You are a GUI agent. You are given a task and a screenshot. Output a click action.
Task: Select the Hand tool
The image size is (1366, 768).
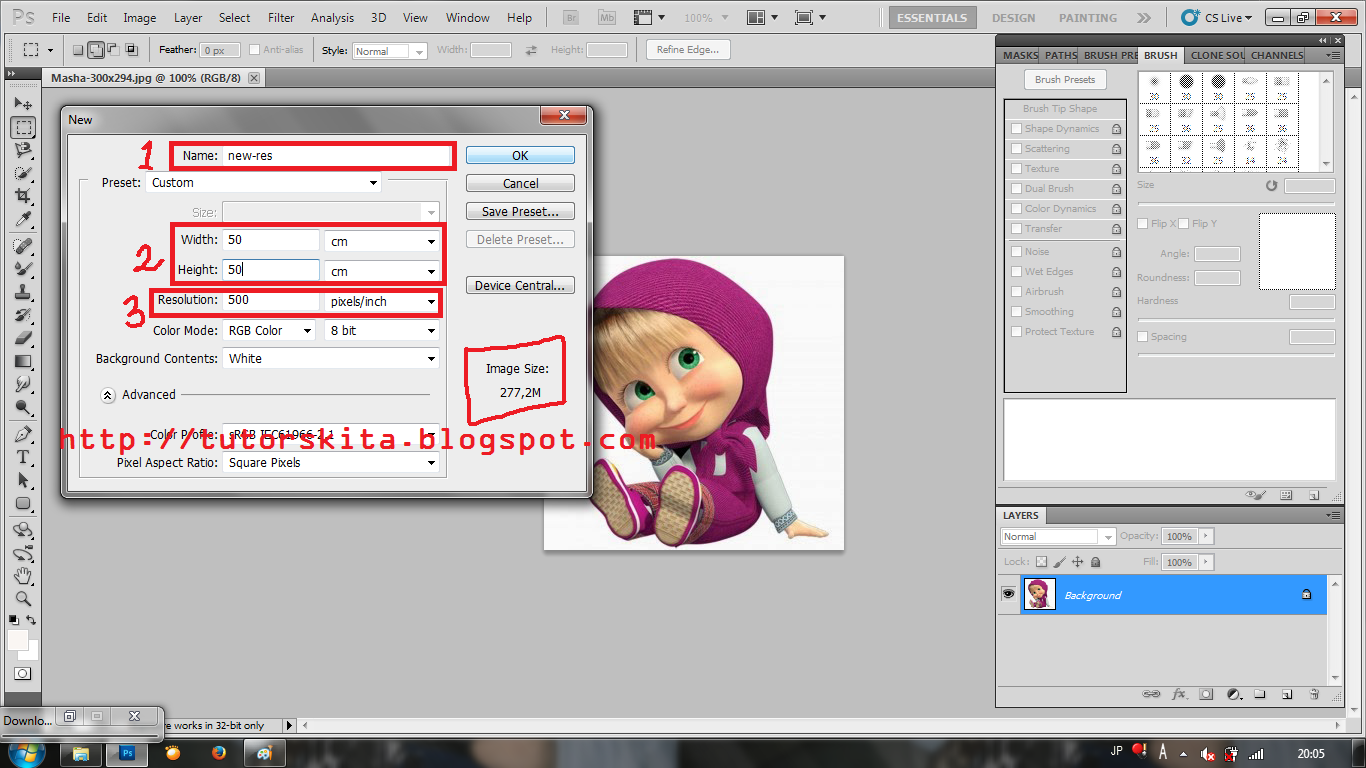pos(23,575)
